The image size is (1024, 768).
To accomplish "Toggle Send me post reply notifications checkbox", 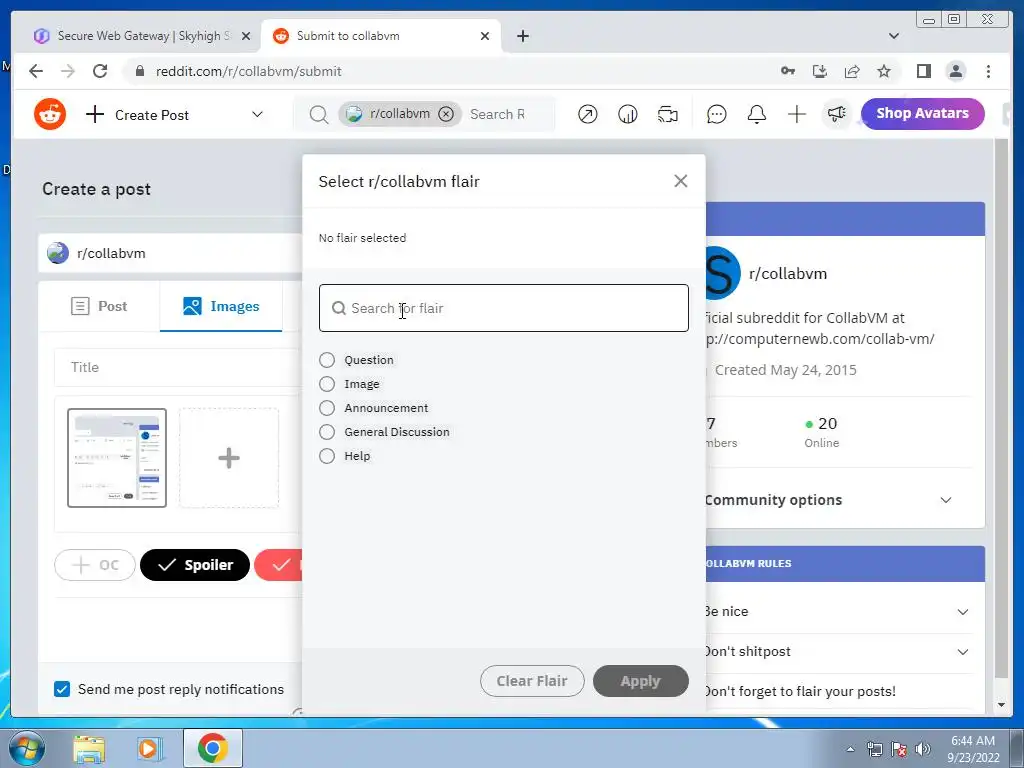I will tap(62, 689).
